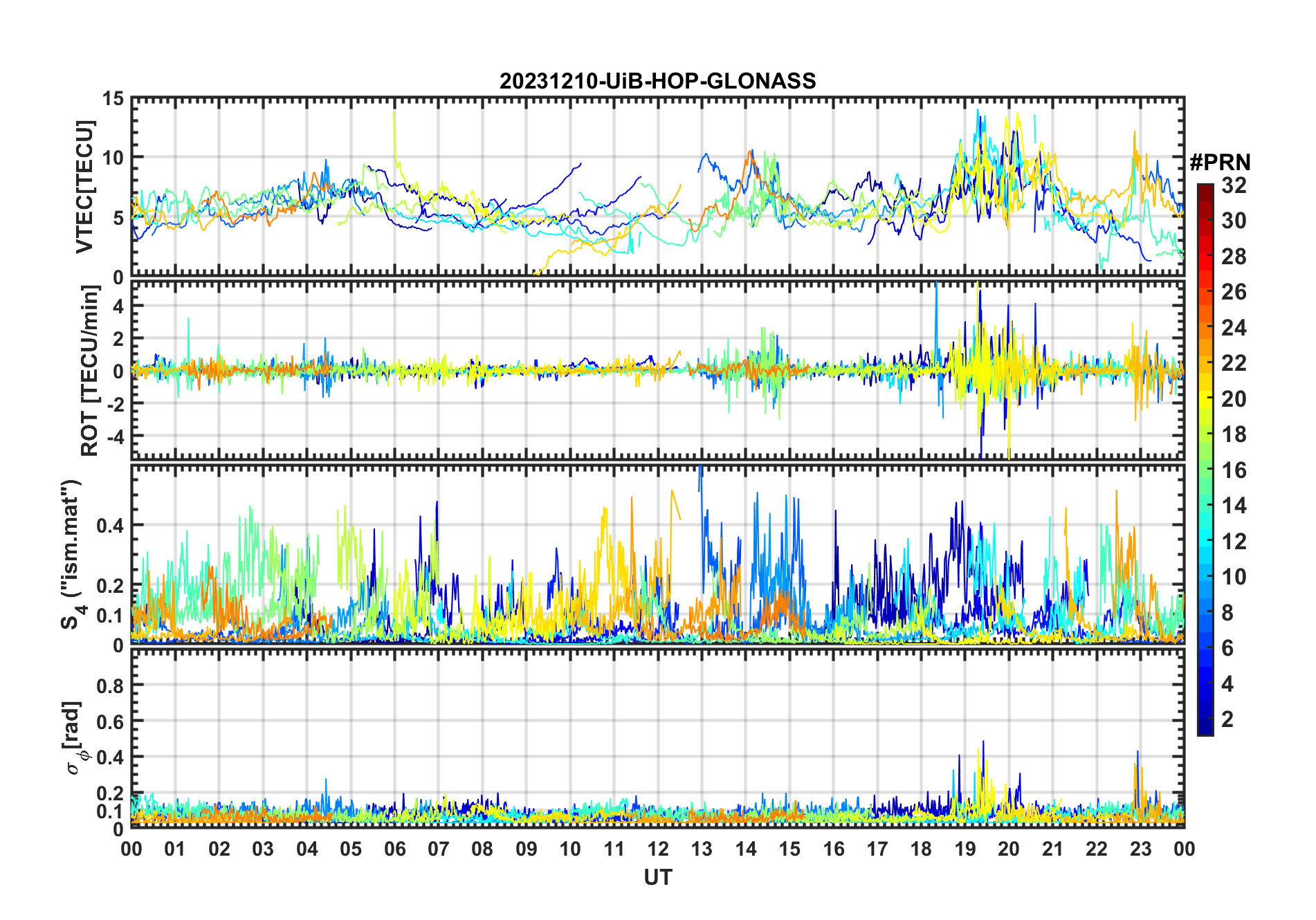Viewport: 1316px width, 920px height.
Task: Click sigma phi y-axis tick label 0.6
Action: [111, 722]
